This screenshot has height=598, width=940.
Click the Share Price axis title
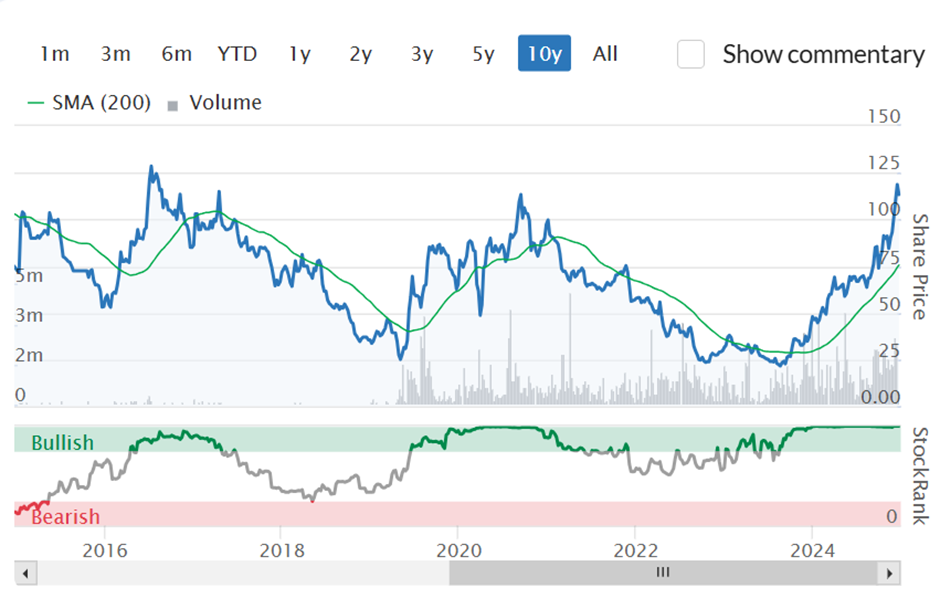[920, 267]
